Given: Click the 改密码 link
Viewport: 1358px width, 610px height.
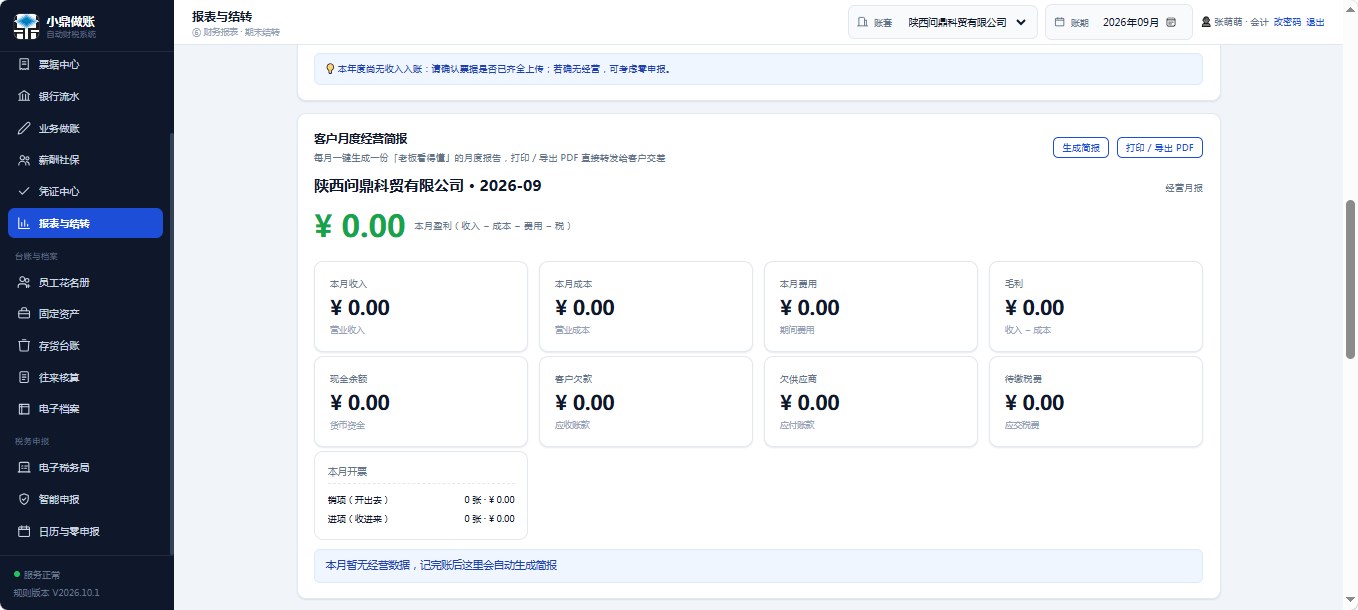Looking at the screenshot, I should coord(1287,22).
